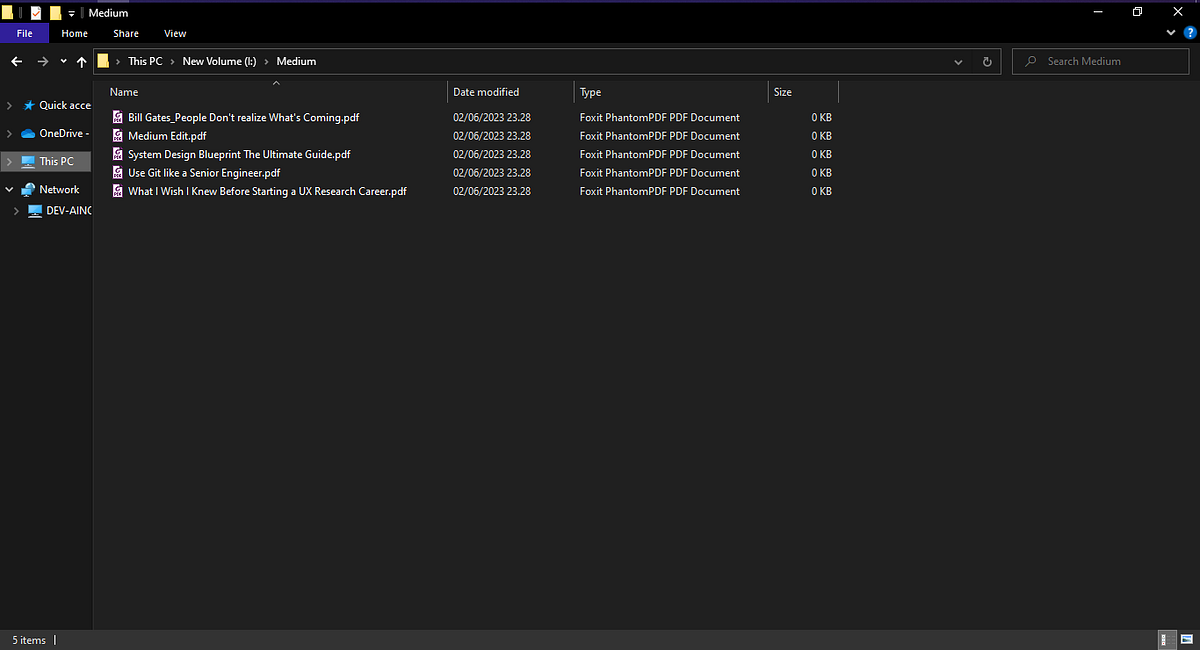Select Network in the navigation pane
The image size is (1200, 650).
[59, 189]
